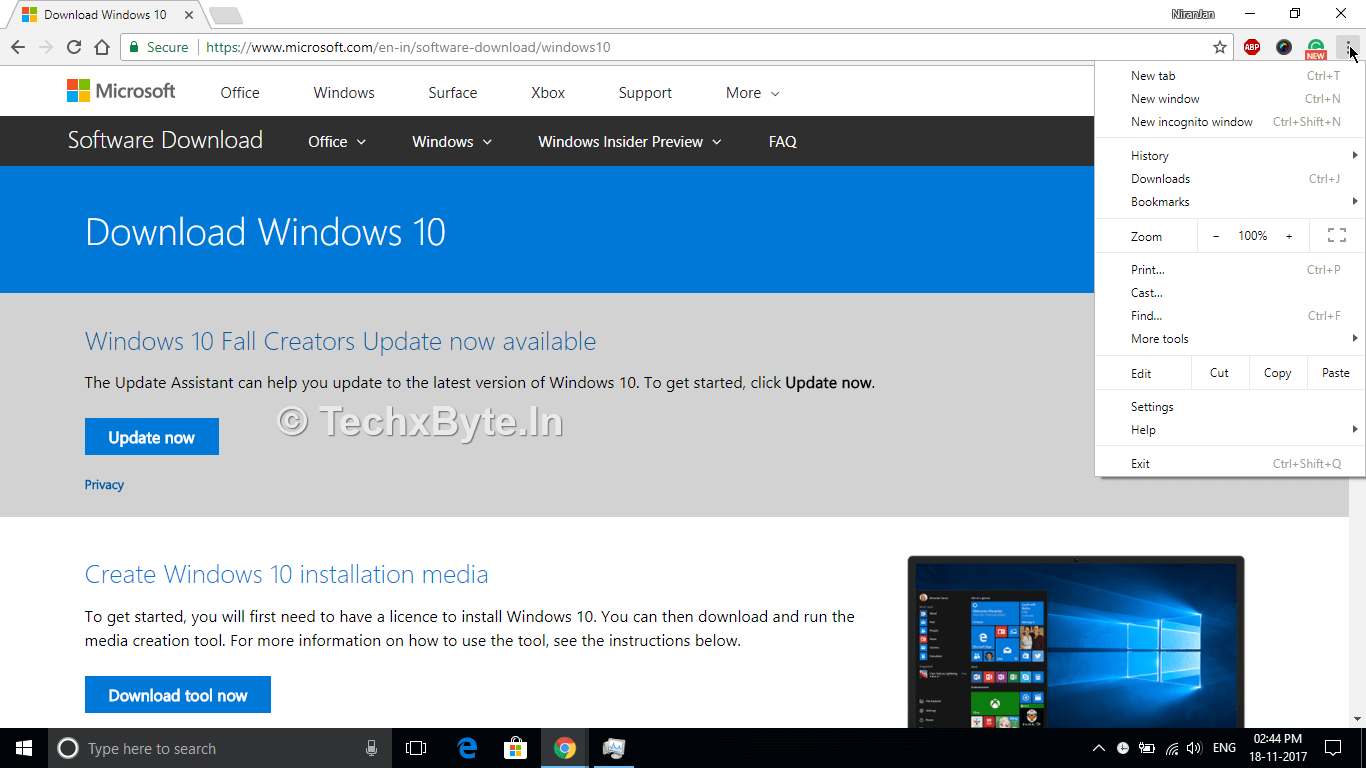Viewport: 1366px width, 768px height.
Task: Open the Adblock Plus extension icon
Action: tap(1252, 47)
